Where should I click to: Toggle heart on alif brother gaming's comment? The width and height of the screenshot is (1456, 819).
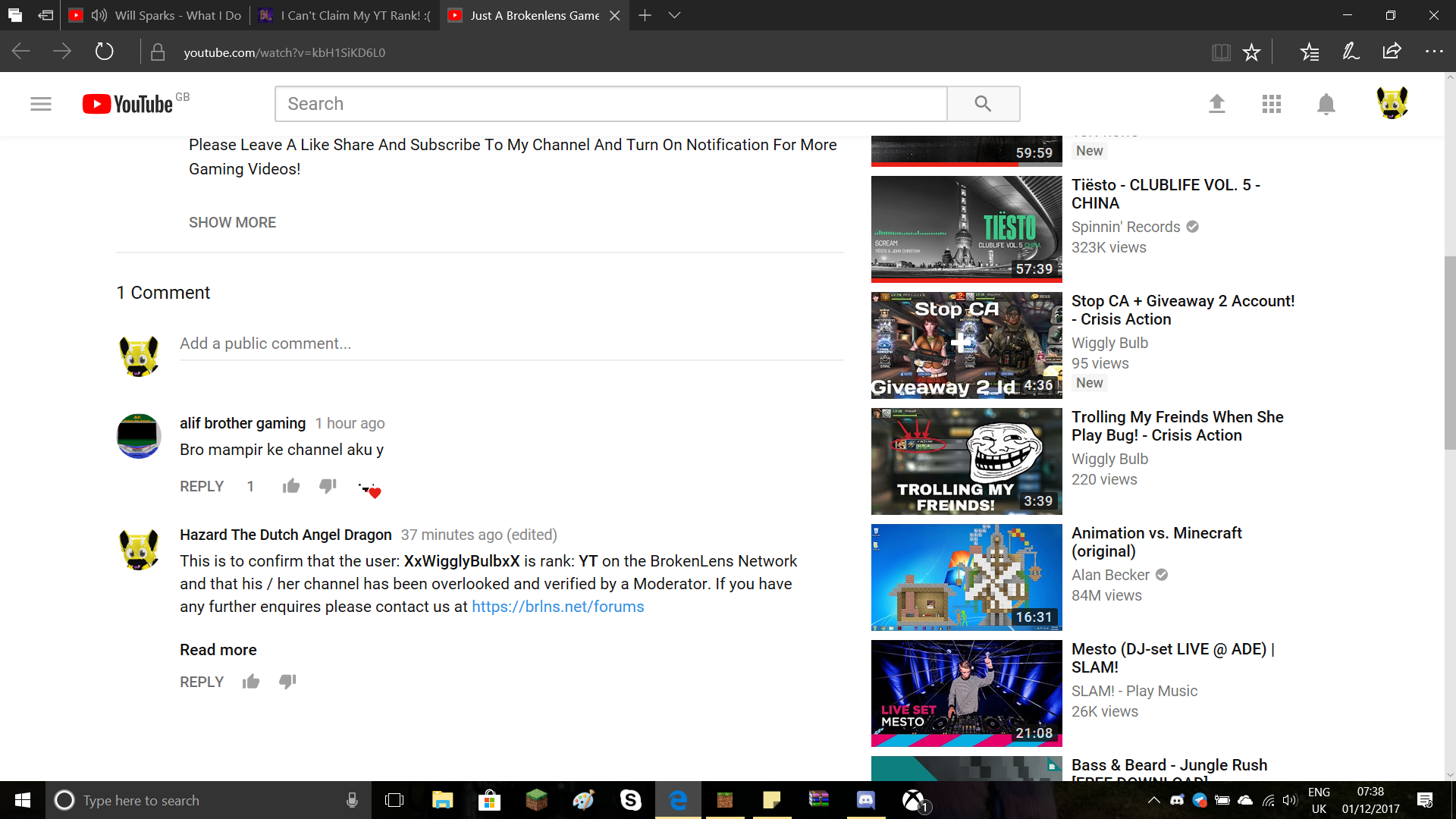[370, 490]
